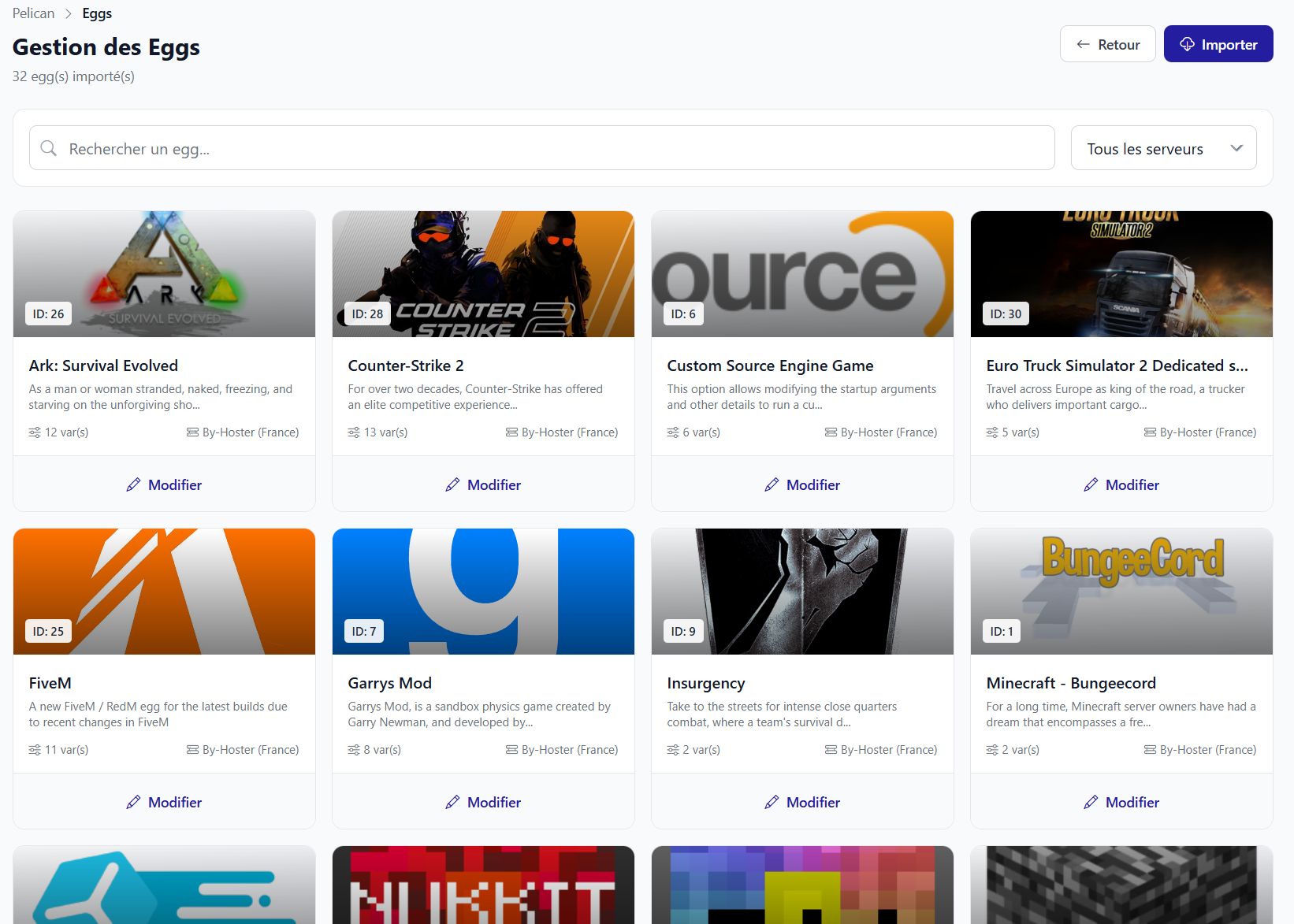Click pencil icon on Counter-Strike 2 card
1294x924 pixels.
pyautogui.click(x=452, y=484)
